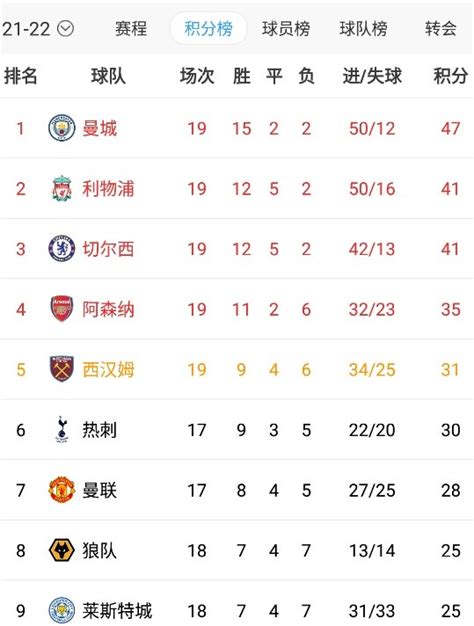Open the 利物浦 team name link
Viewport: 474px width, 626px height.
pos(108,189)
